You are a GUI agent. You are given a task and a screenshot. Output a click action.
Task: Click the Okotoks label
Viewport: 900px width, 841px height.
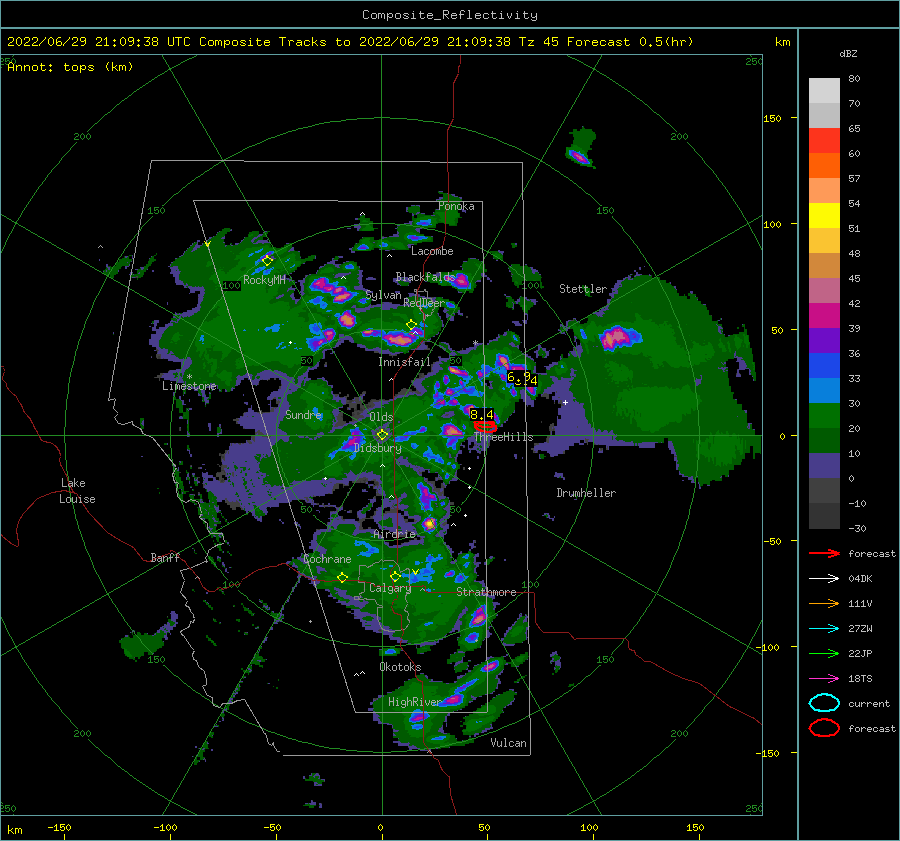click(400, 667)
